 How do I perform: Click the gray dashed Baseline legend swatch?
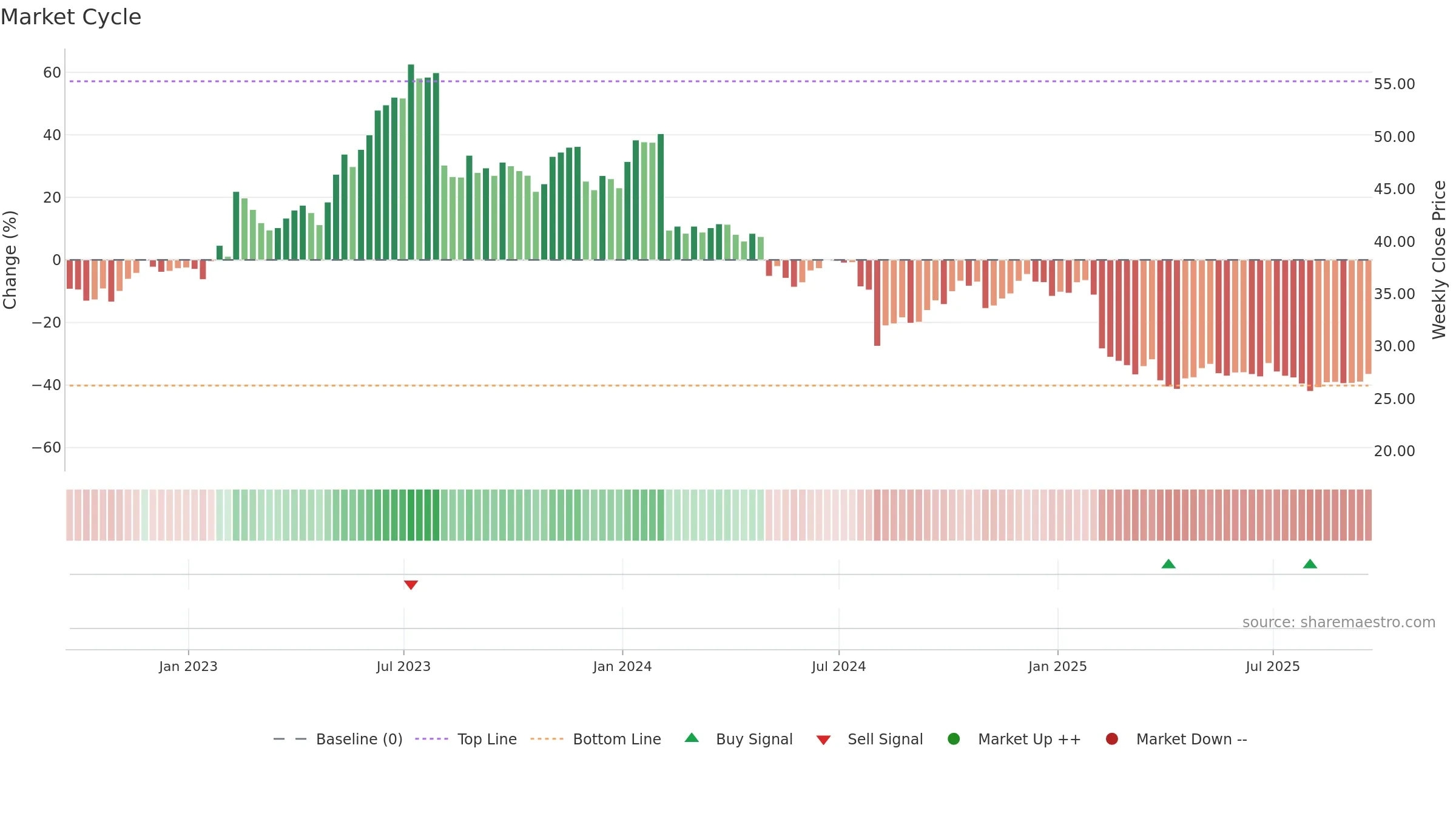coord(290,739)
